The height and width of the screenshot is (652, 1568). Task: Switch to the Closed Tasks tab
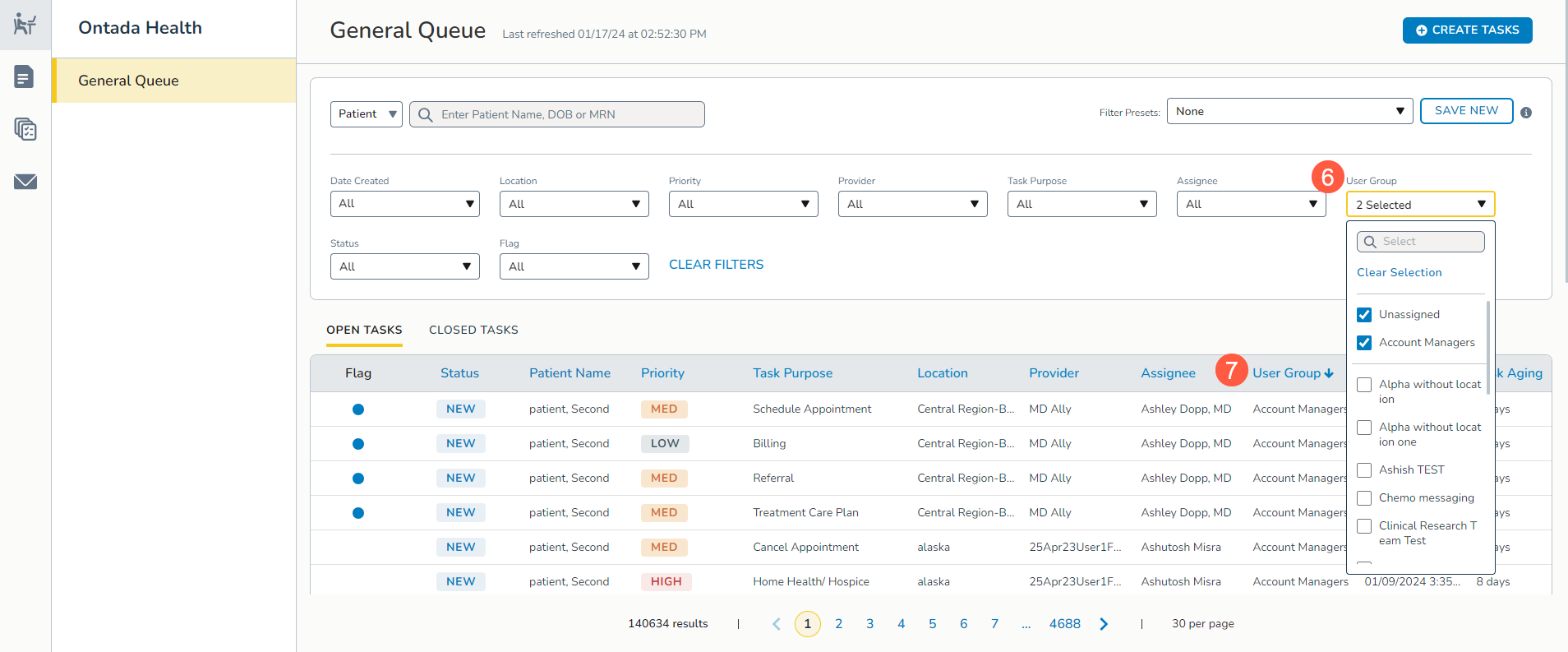coord(473,330)
